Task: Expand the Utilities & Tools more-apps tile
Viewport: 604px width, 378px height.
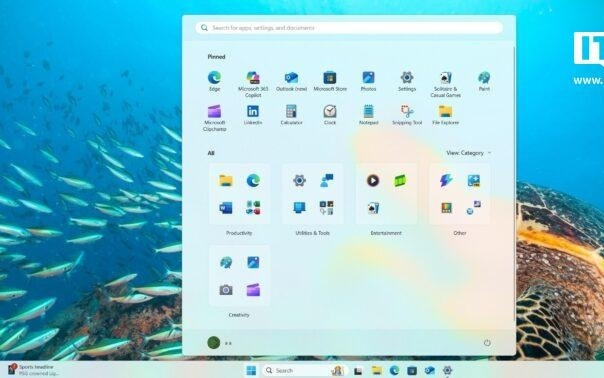Action: (x=327, y=208)
